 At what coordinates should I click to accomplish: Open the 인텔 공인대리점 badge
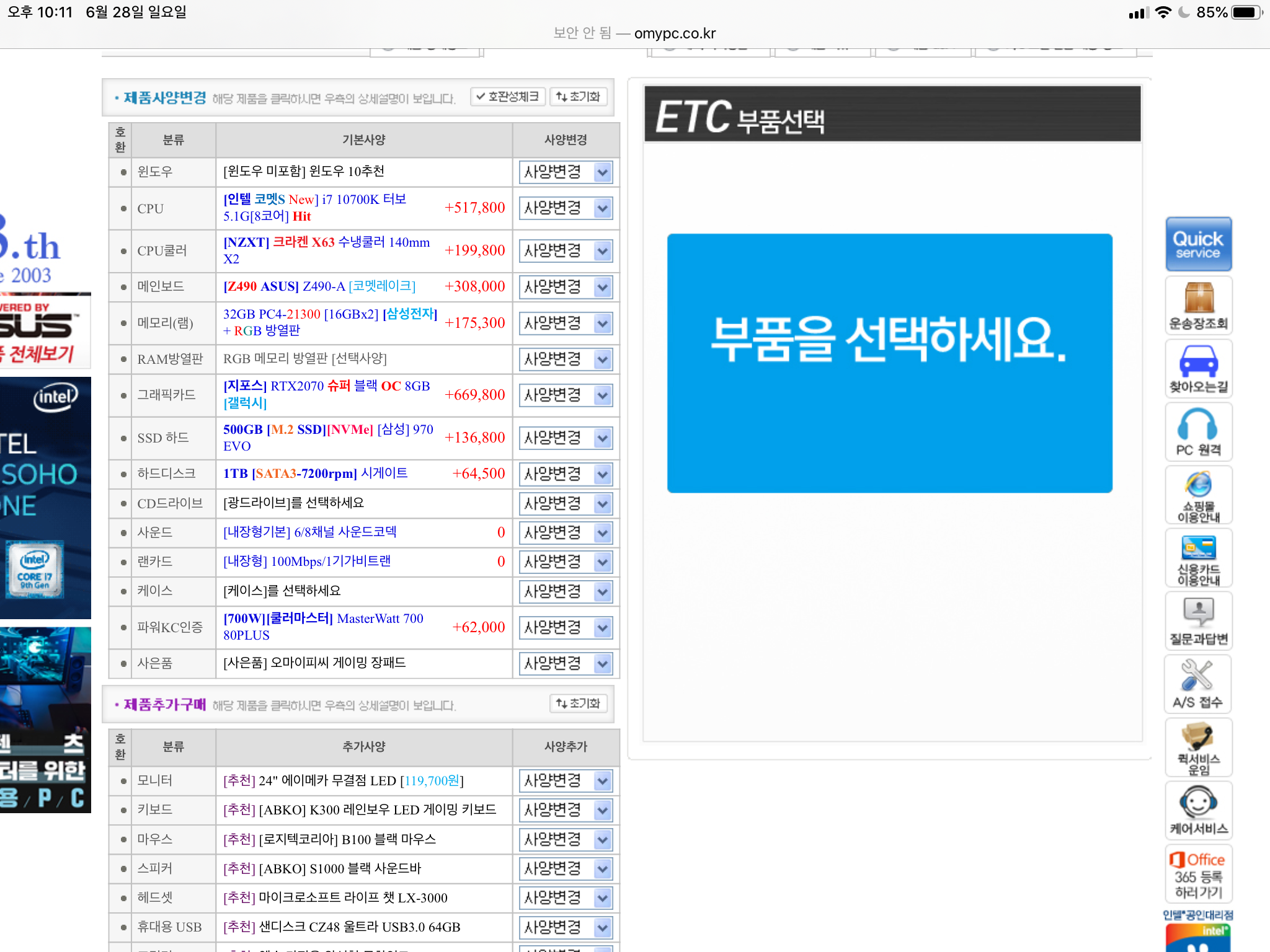point(1198,931)
